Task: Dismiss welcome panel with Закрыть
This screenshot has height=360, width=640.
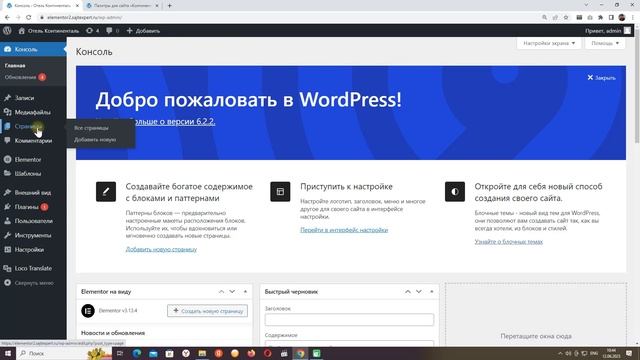Action: [x=601, y=78]
